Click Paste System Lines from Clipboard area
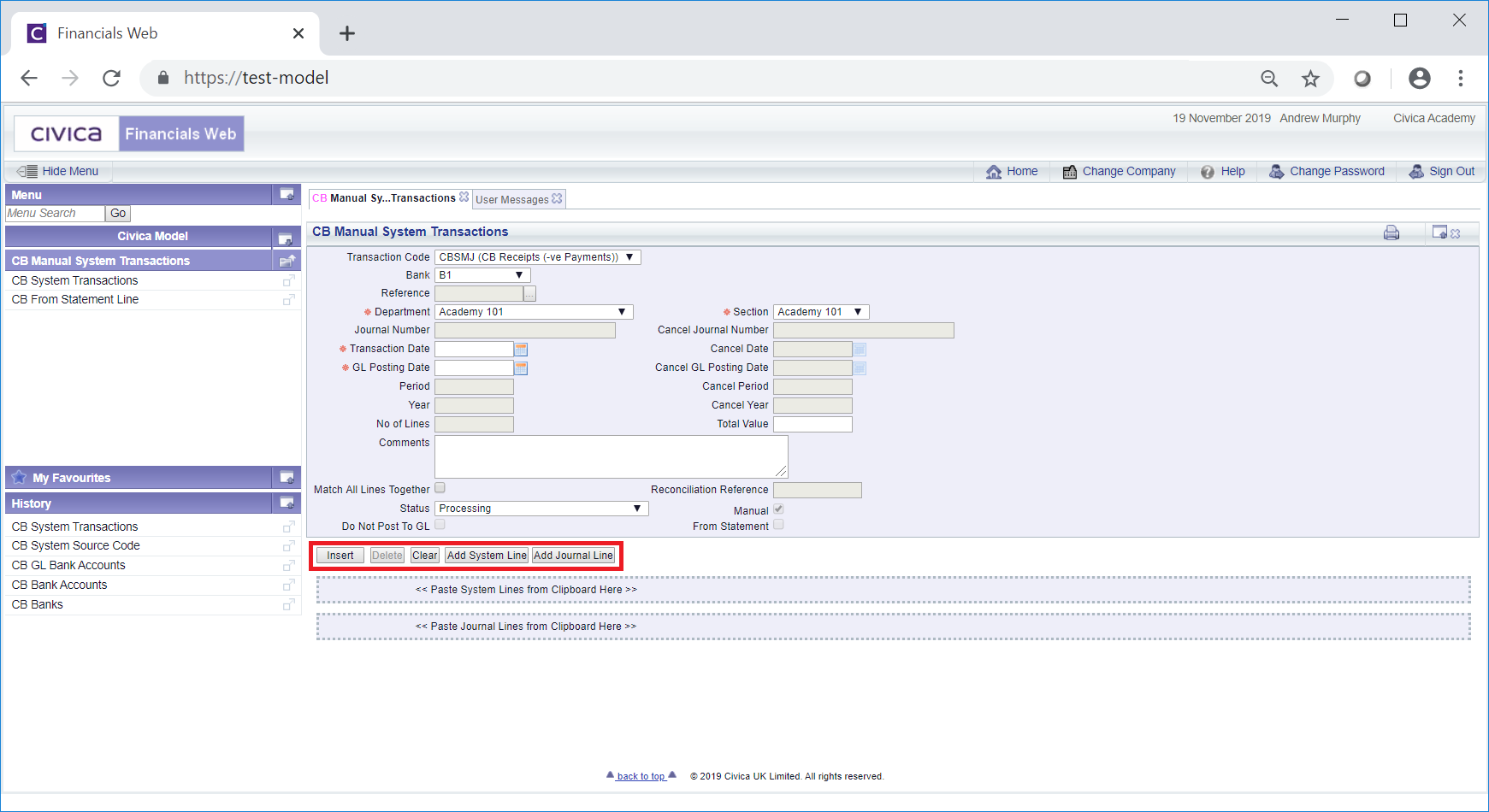Image resolution: width=1489 pixels, height=812 pixels. [894, 590]
